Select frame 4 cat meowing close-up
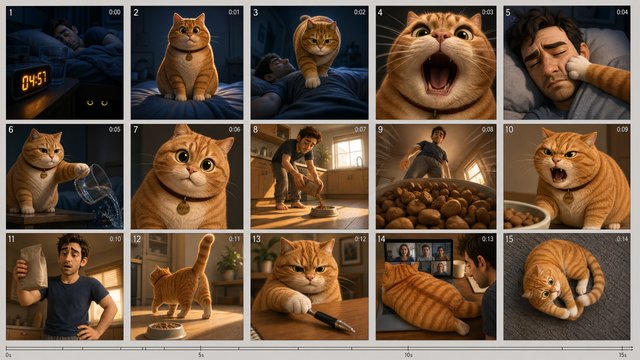Image resolution: width=640 pixels, height=360 pixels. point(436,62)
